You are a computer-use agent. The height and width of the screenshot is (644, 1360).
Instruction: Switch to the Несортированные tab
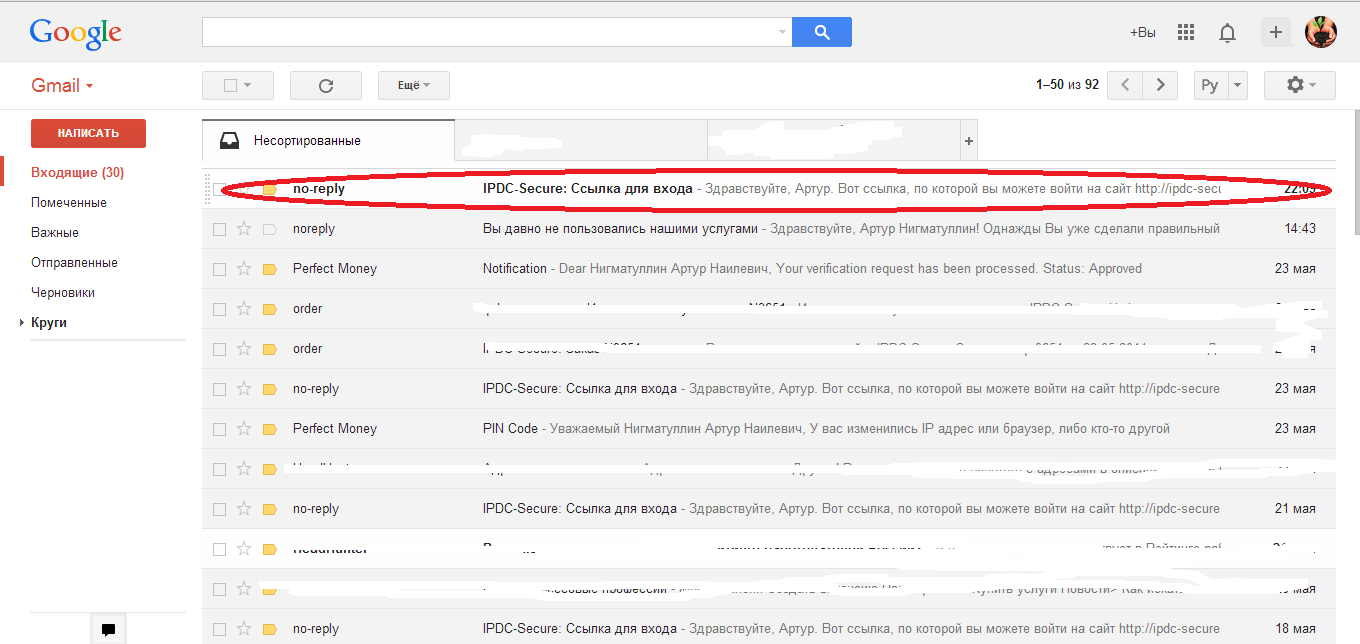(328, 141)
